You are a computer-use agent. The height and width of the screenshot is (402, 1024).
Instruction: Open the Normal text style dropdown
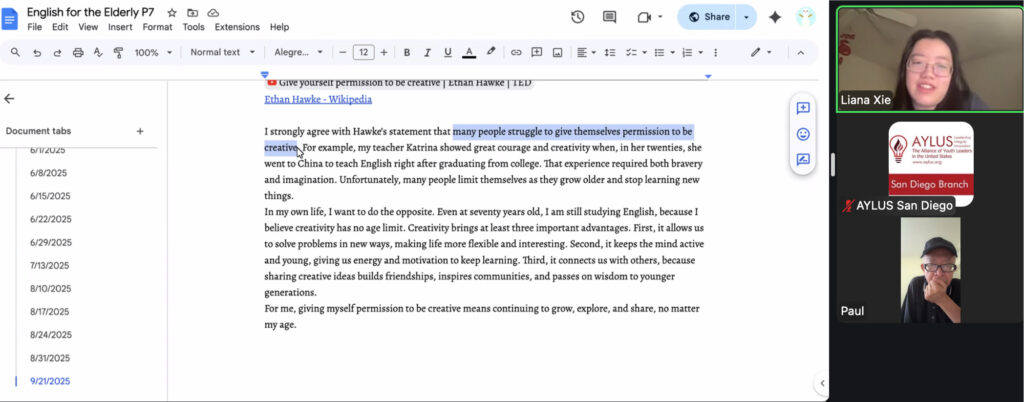(222, 52)
